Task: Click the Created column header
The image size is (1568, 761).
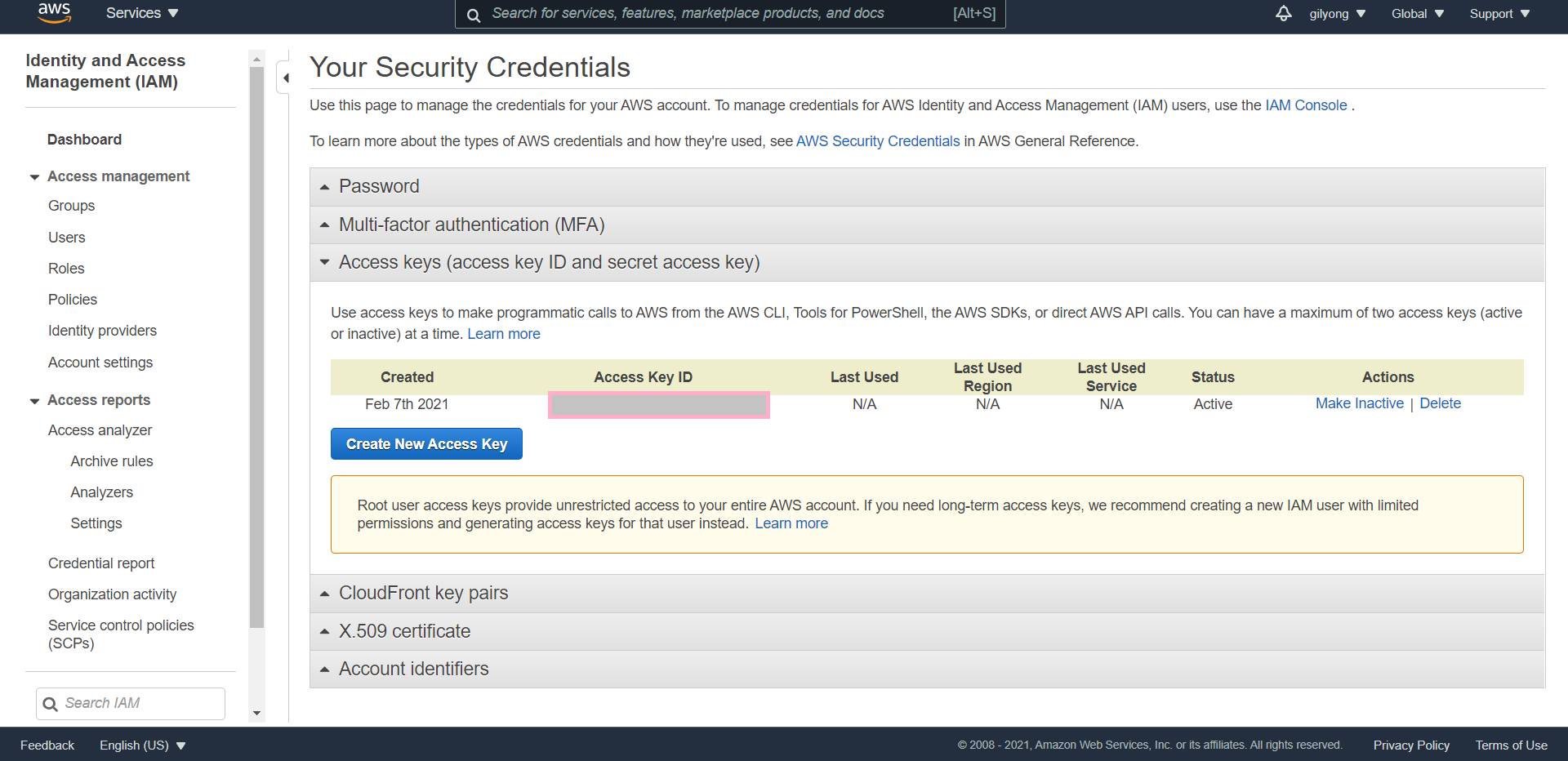Action: point(407,377)
